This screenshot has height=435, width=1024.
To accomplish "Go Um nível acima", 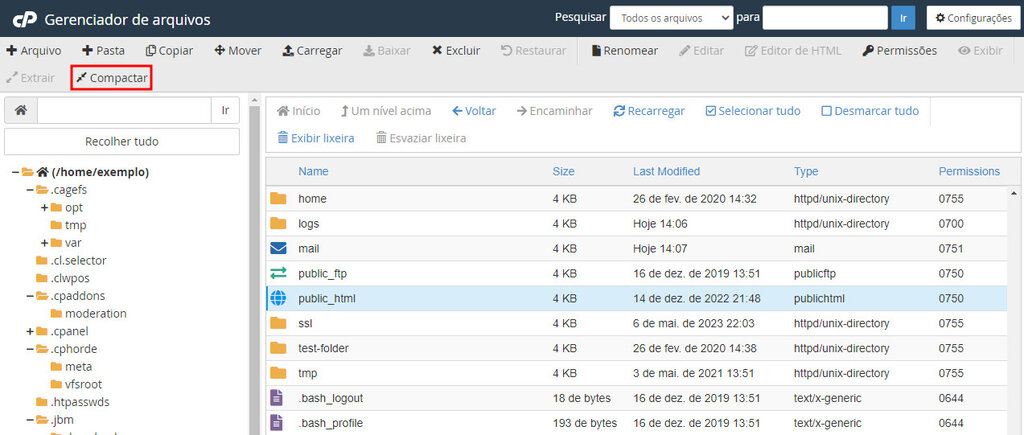I will point(385,111).
